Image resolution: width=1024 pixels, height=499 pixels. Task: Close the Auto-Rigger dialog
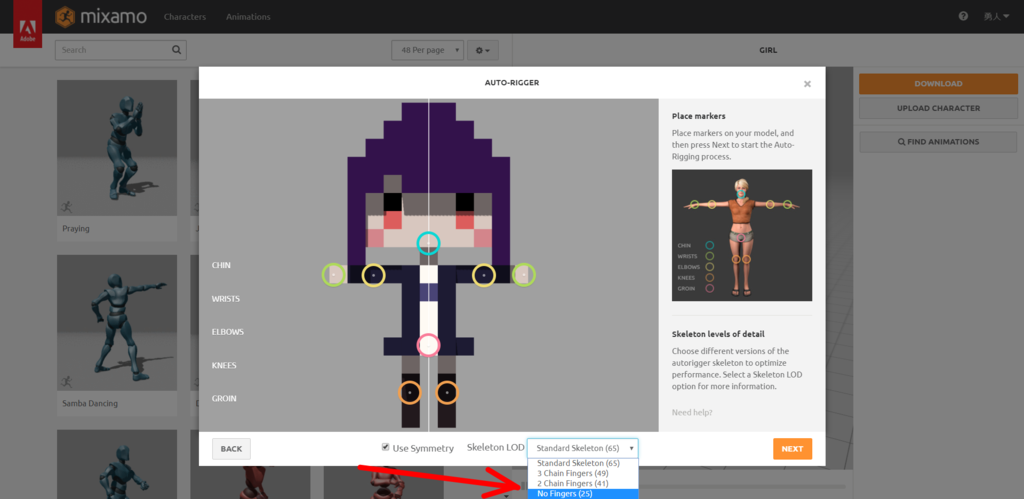807,84
